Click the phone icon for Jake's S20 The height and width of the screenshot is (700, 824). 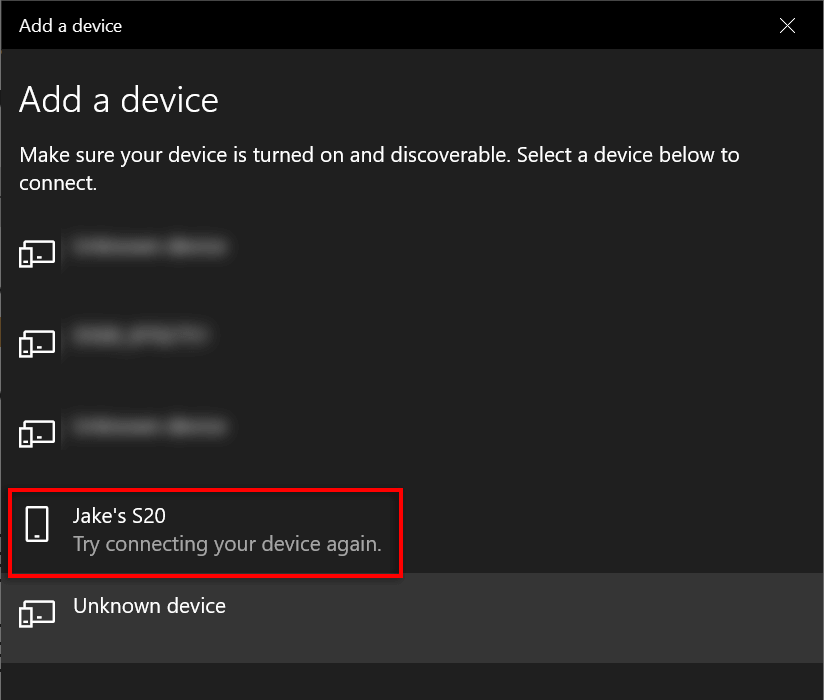pos(37,524)
